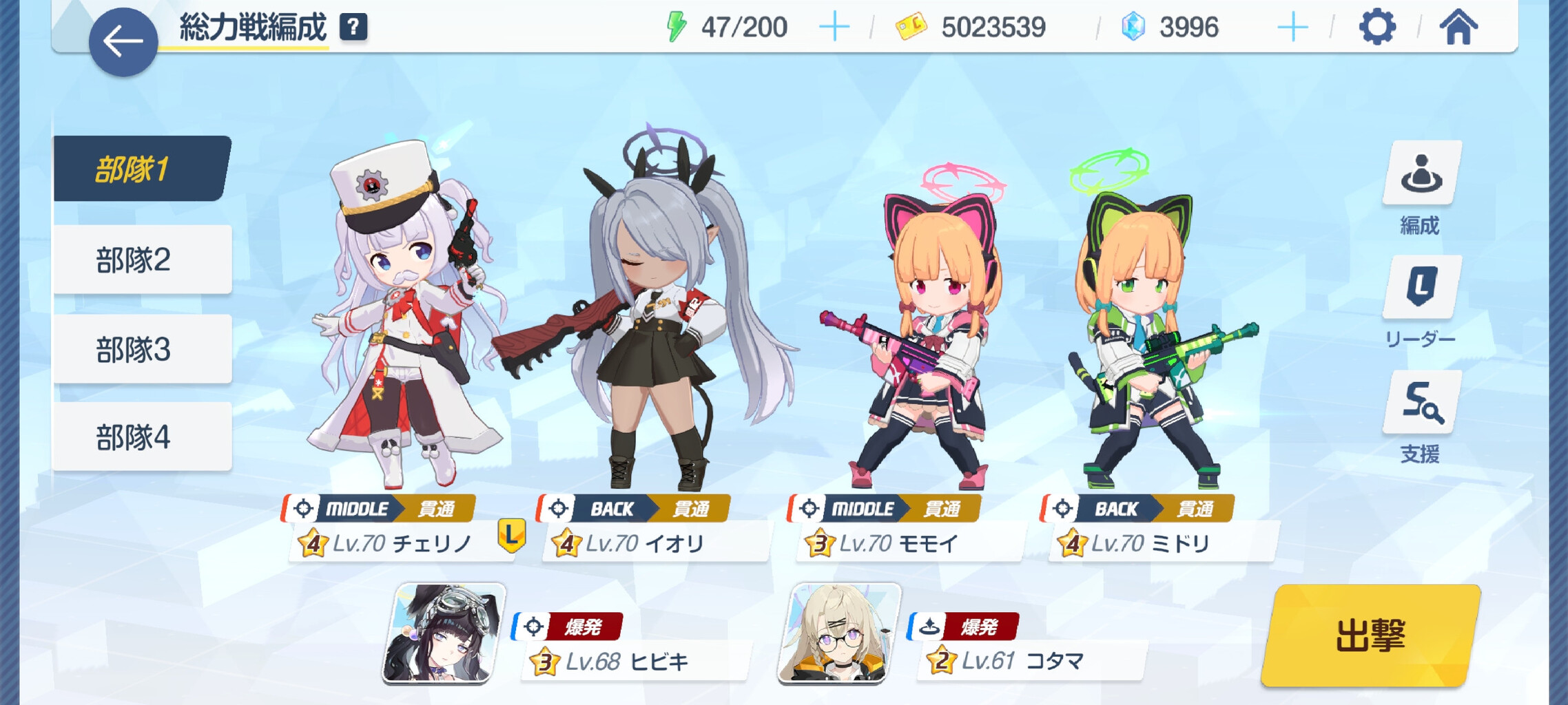This screenshot has height=705, width=1568.
Task: Open the 支援 support search icon
Action: (x=1421, y=402)
